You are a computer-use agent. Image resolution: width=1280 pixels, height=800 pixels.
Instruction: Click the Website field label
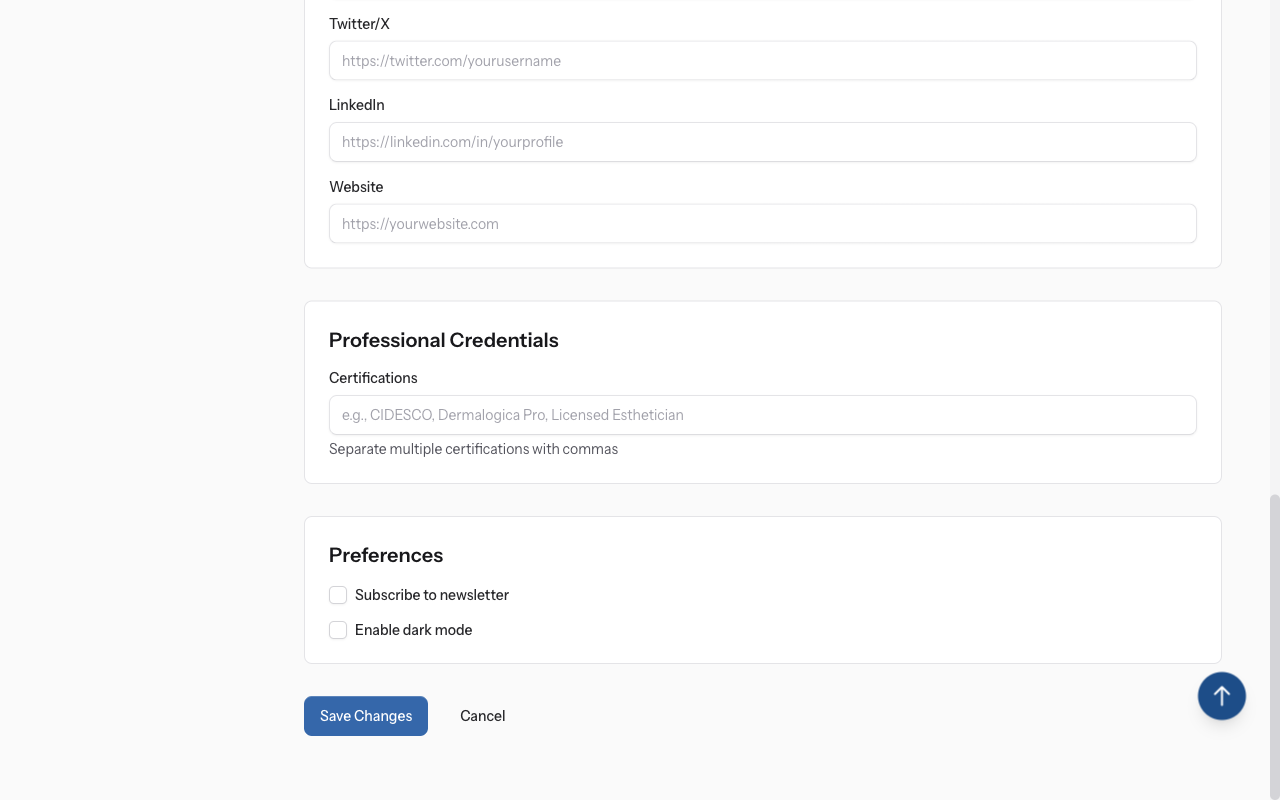(356, 187)
